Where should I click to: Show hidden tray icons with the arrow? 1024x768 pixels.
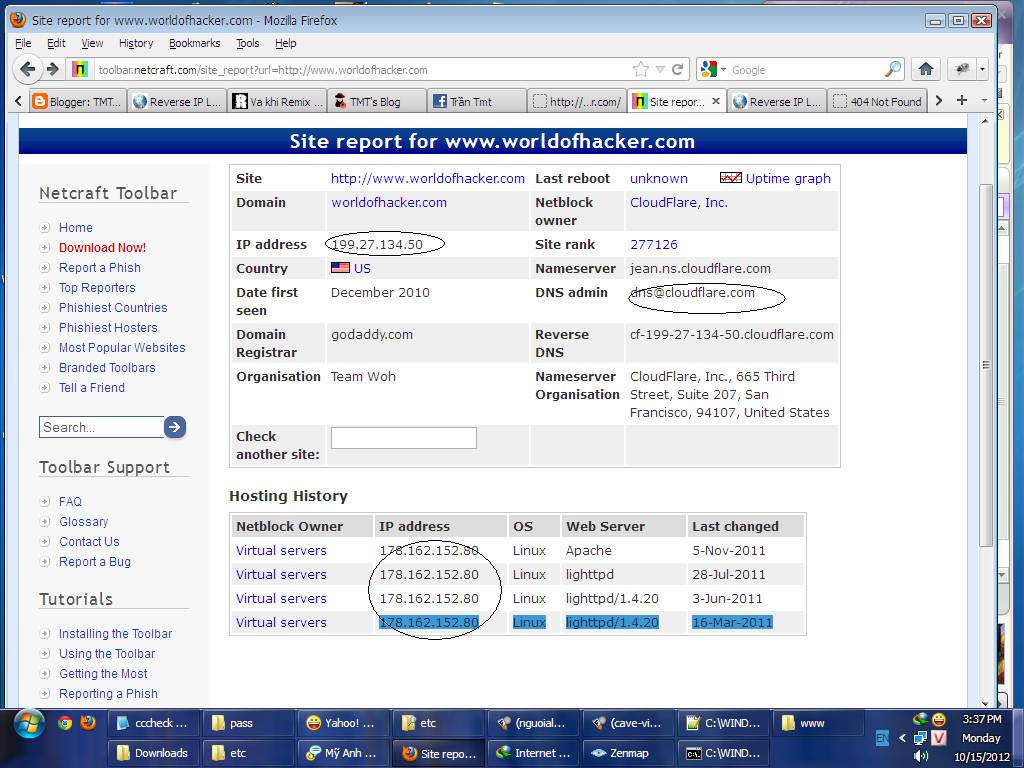coord(902,738)
